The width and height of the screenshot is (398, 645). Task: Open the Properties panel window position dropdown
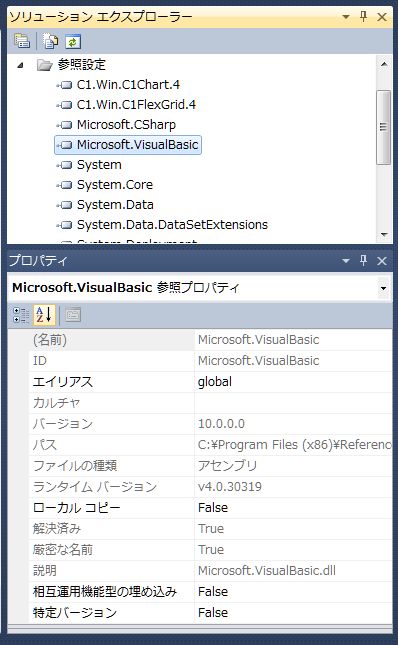pos(346,261)
